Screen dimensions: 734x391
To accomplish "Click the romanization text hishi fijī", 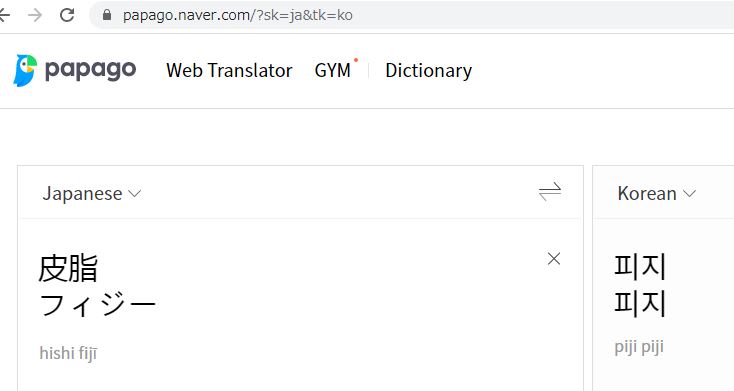I will (x=68, y=353).
